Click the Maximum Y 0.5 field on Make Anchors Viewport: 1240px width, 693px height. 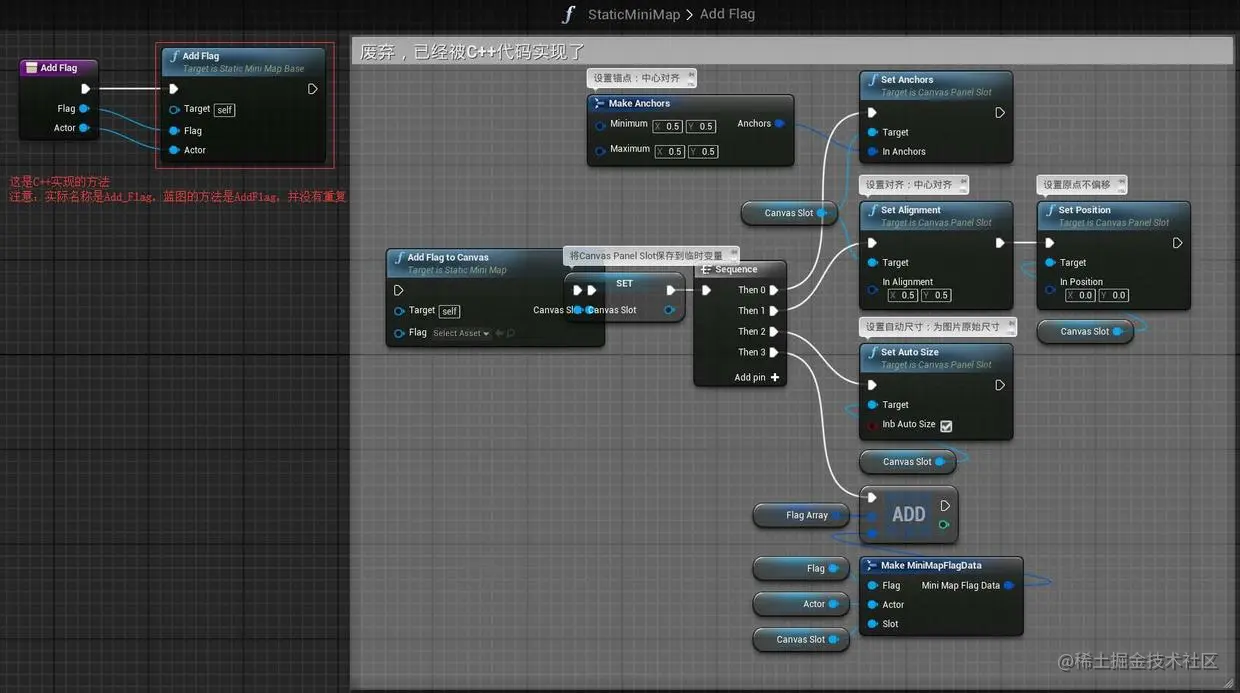tap(703, 151)
